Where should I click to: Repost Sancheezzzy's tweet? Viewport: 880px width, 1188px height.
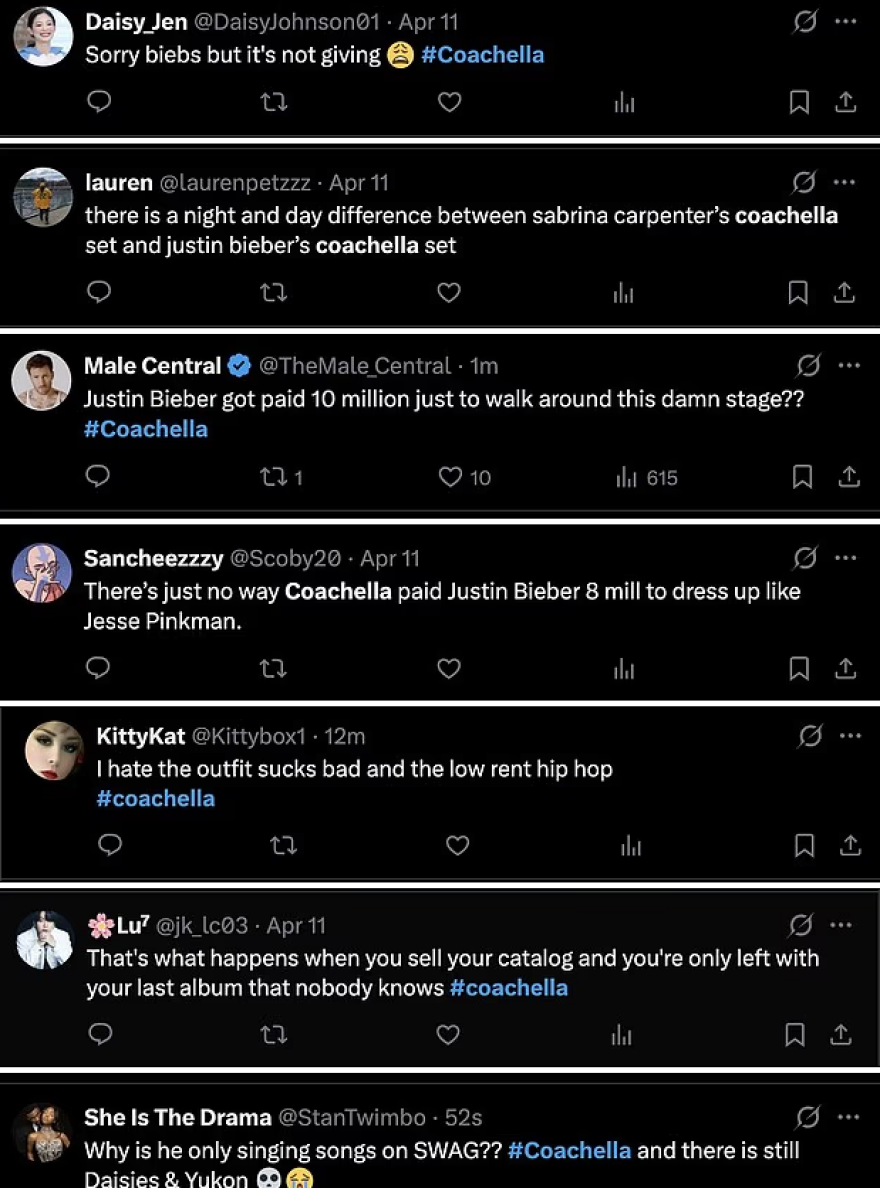click(x=273, y=668)
